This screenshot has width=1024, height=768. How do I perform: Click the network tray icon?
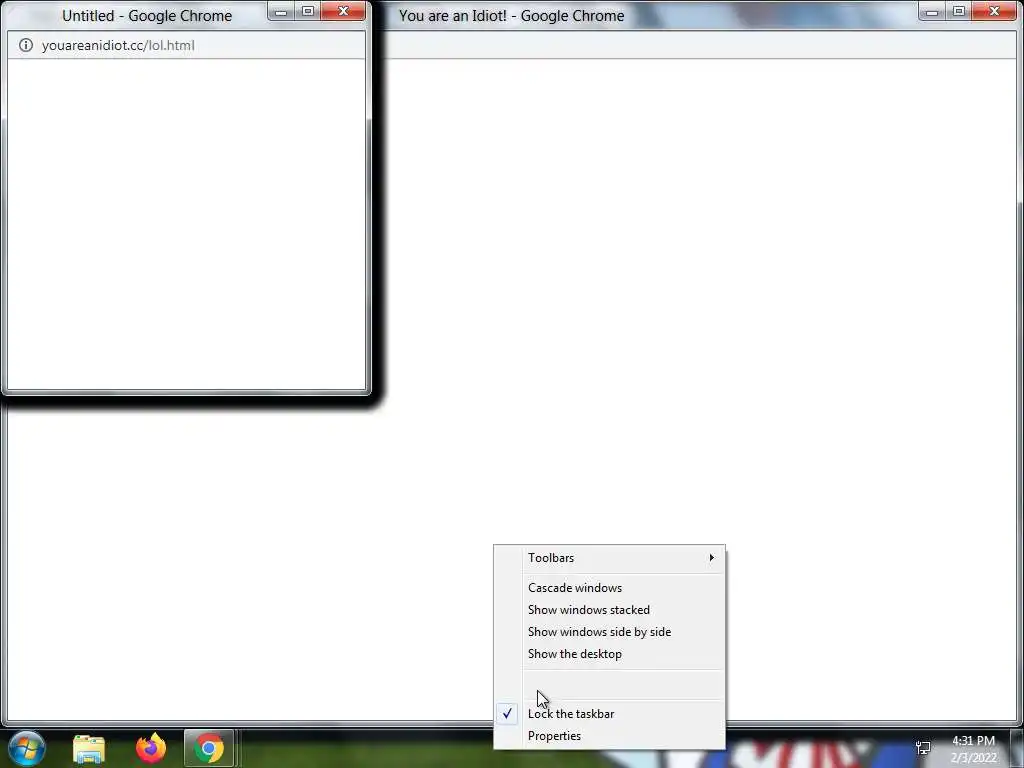[x=923, y=748]
